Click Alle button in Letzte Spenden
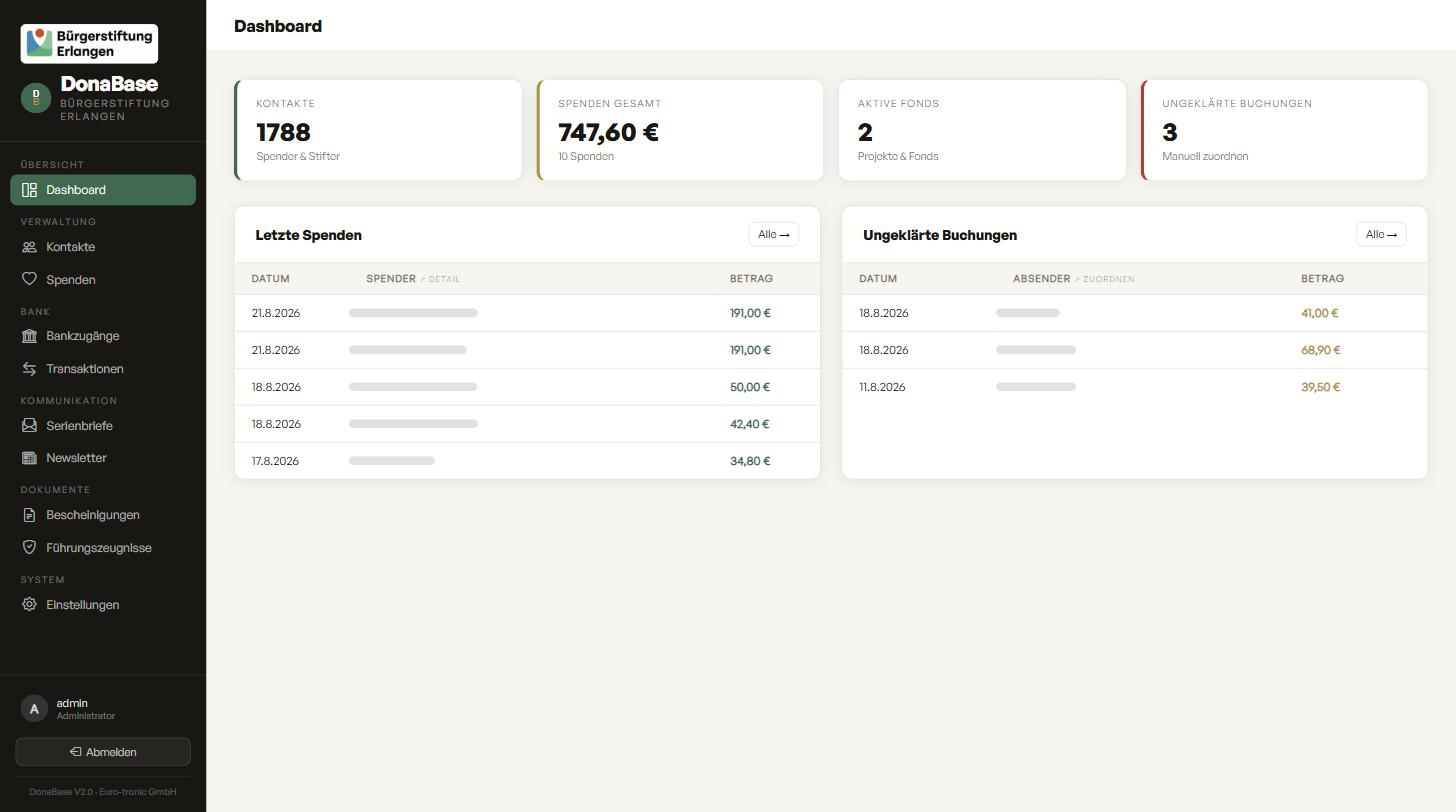The height and width of the screenshot is (812, 1456). pyautogui.click(x=774, y=234)
